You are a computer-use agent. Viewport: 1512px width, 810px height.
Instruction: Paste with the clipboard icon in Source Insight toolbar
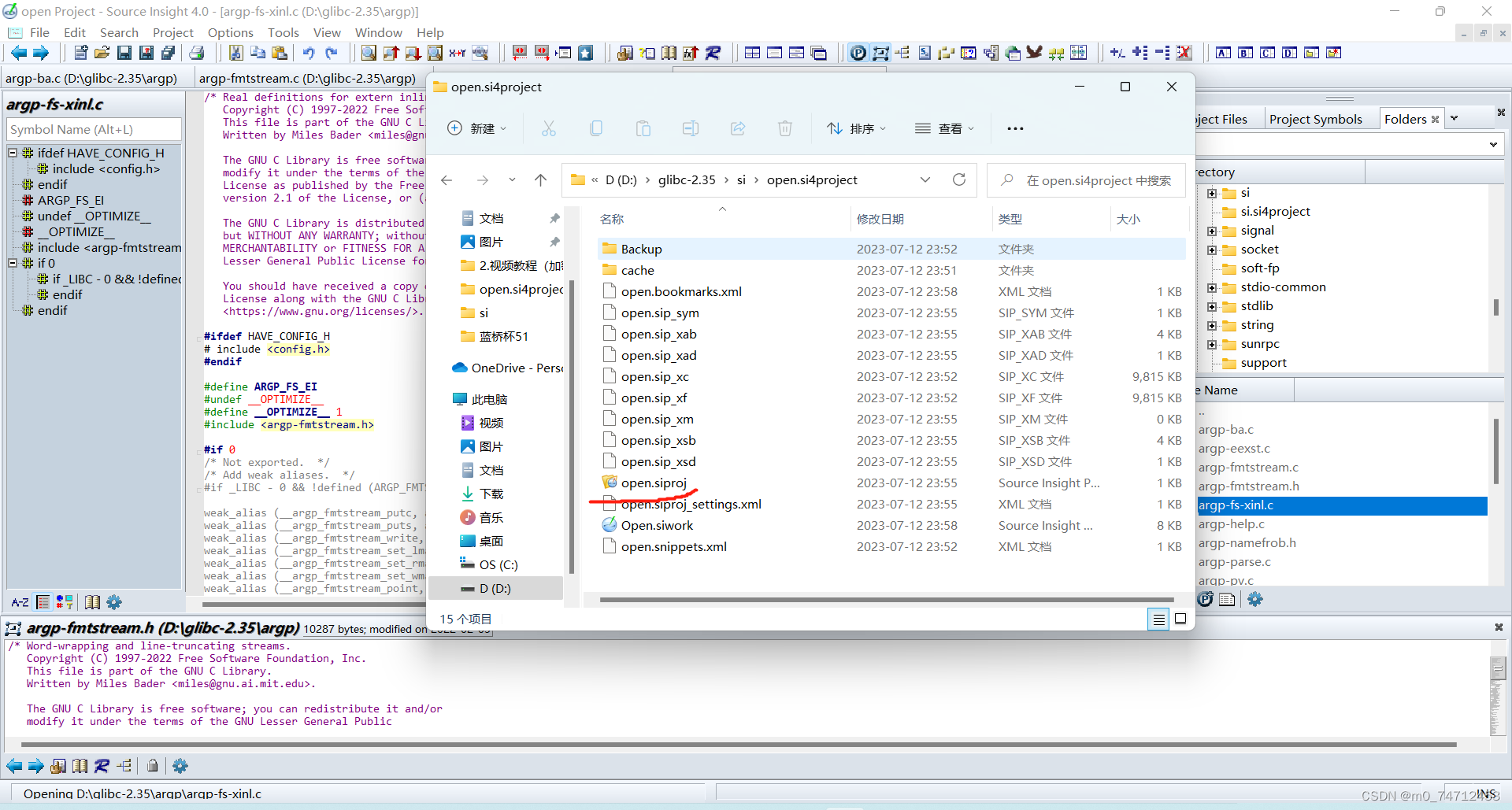tap(279, 53)
